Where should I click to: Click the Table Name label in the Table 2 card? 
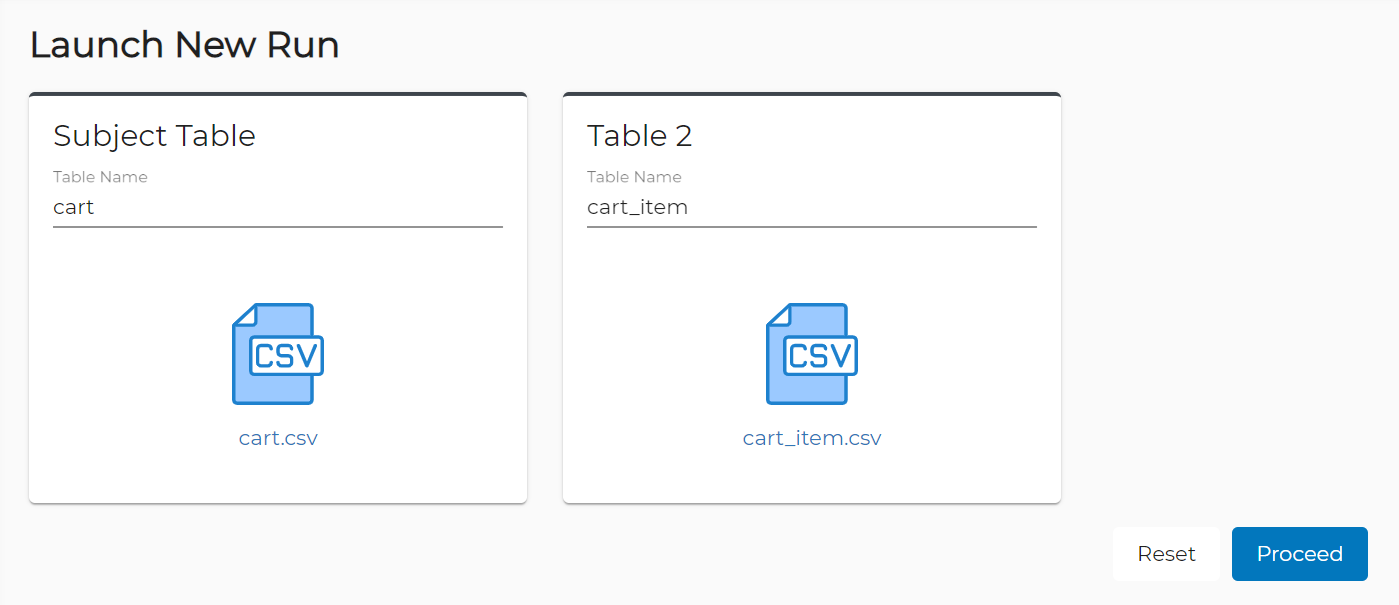(x=634, y=177)
